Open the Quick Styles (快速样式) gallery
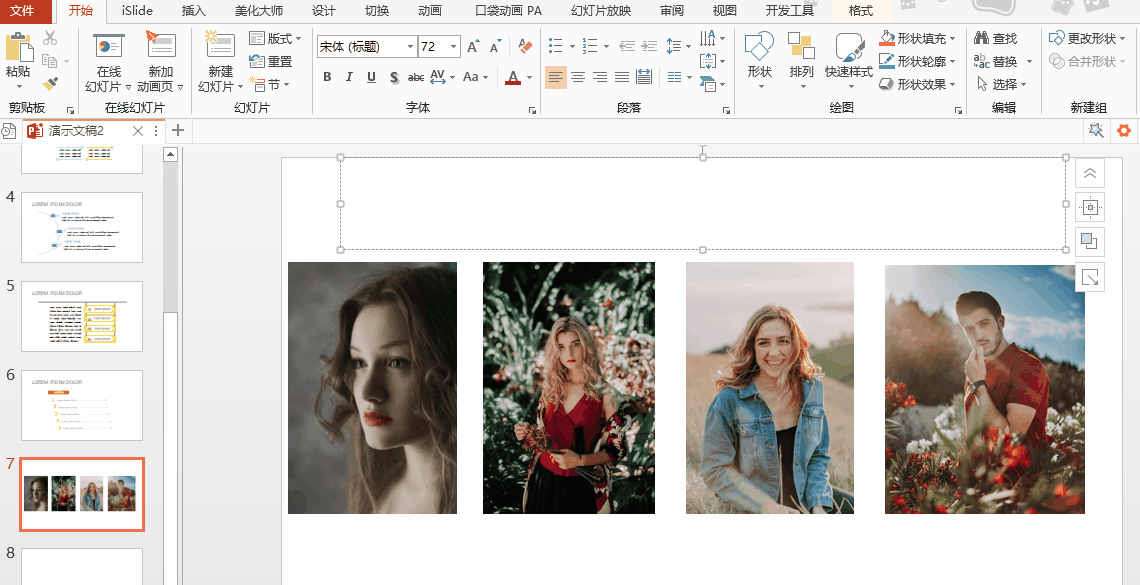The height and width of the screenshot is (585, 1140). (848, 62)
